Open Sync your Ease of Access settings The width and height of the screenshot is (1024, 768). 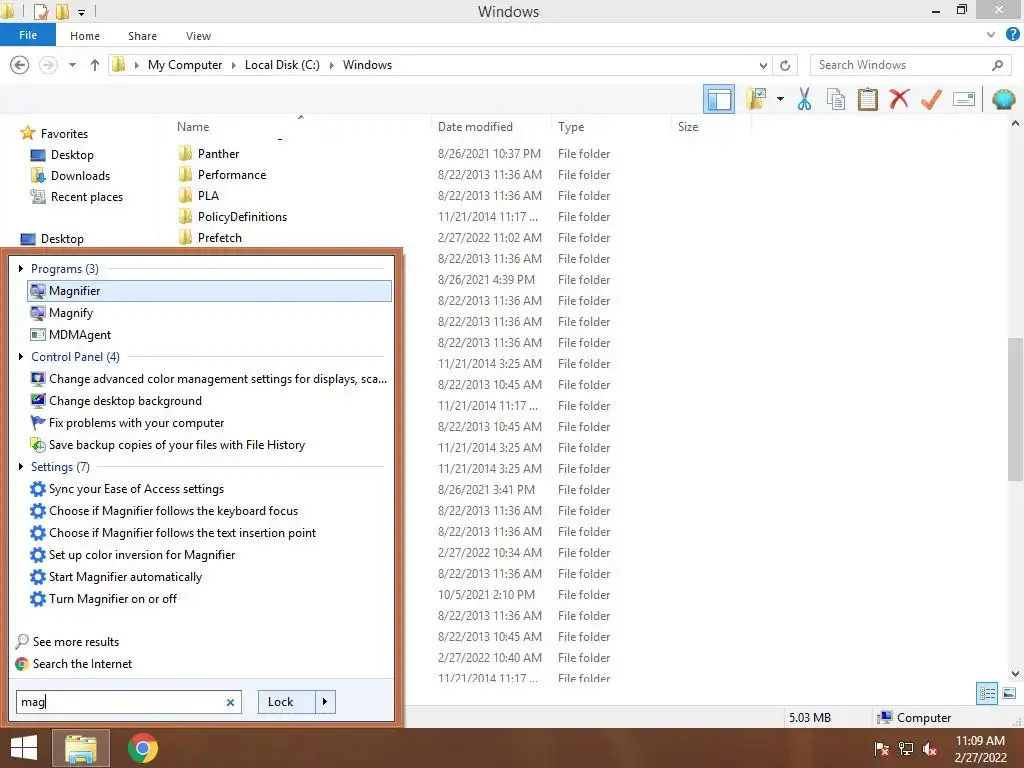[136, 488]
